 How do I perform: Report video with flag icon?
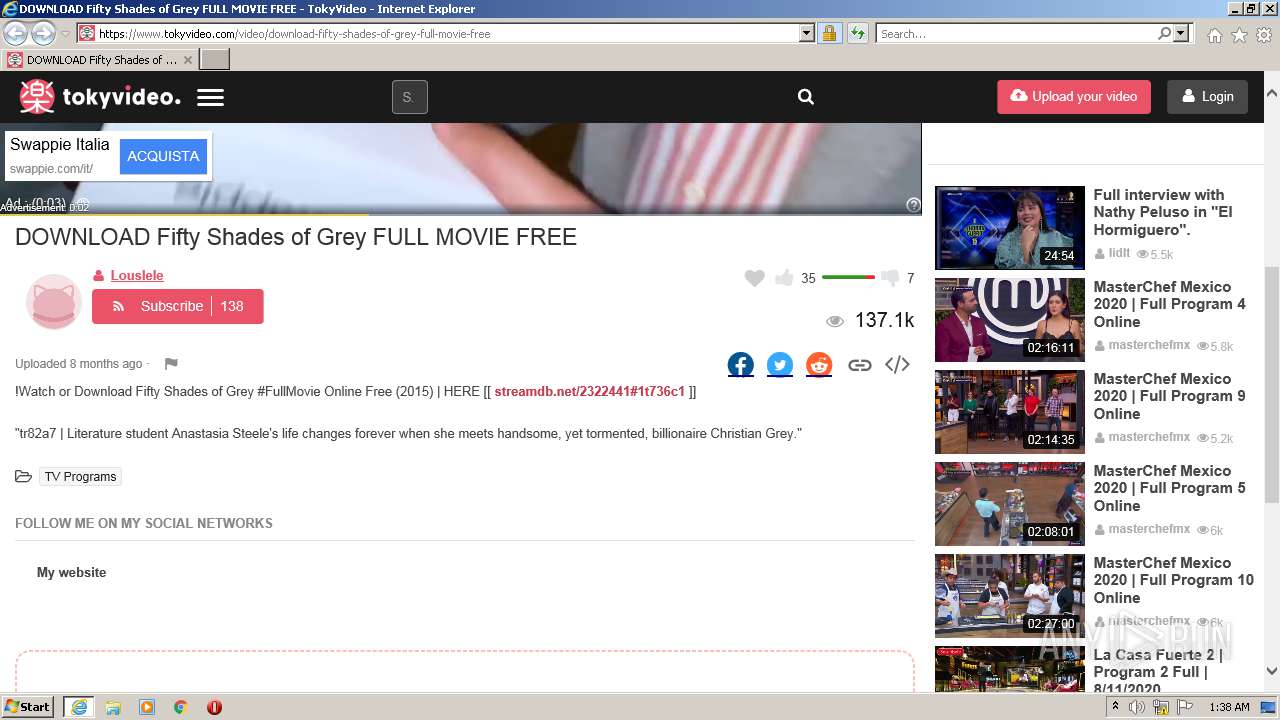tap(171, 364)
